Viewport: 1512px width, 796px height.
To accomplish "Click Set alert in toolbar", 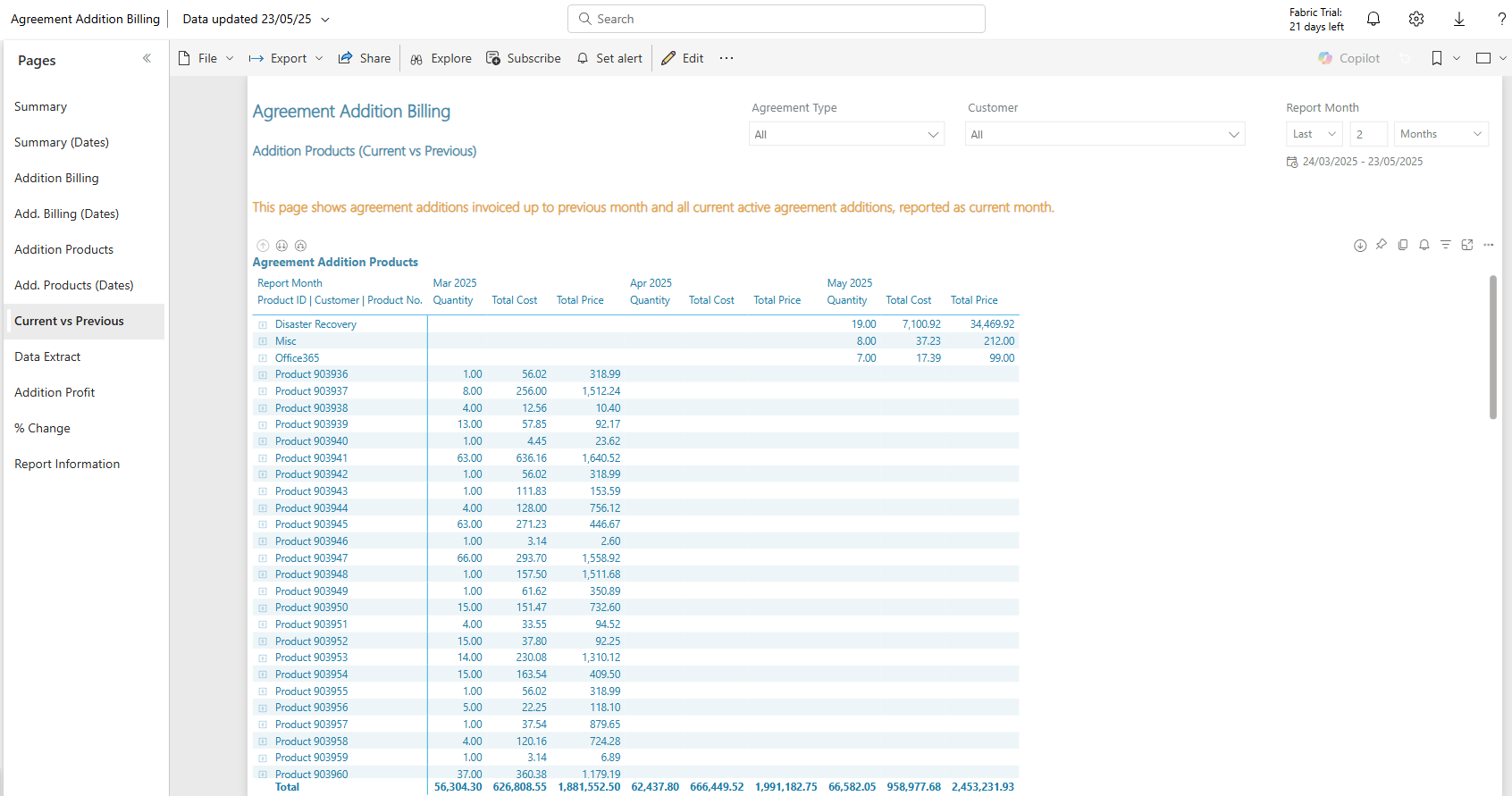I will [609, 58].
